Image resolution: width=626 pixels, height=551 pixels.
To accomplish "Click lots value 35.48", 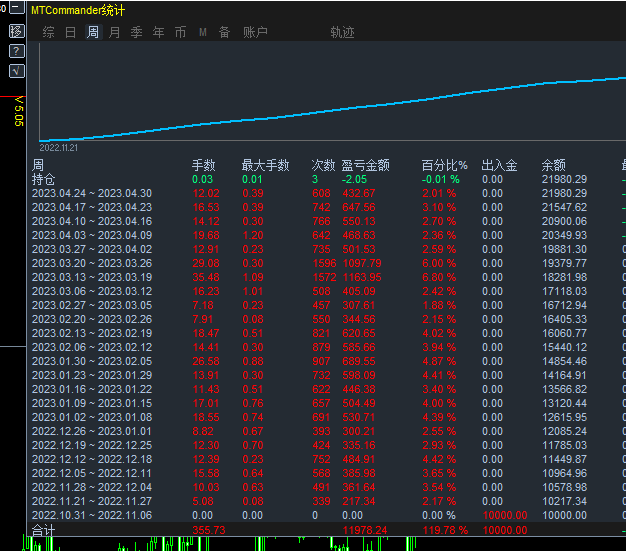I will (206, 277).
